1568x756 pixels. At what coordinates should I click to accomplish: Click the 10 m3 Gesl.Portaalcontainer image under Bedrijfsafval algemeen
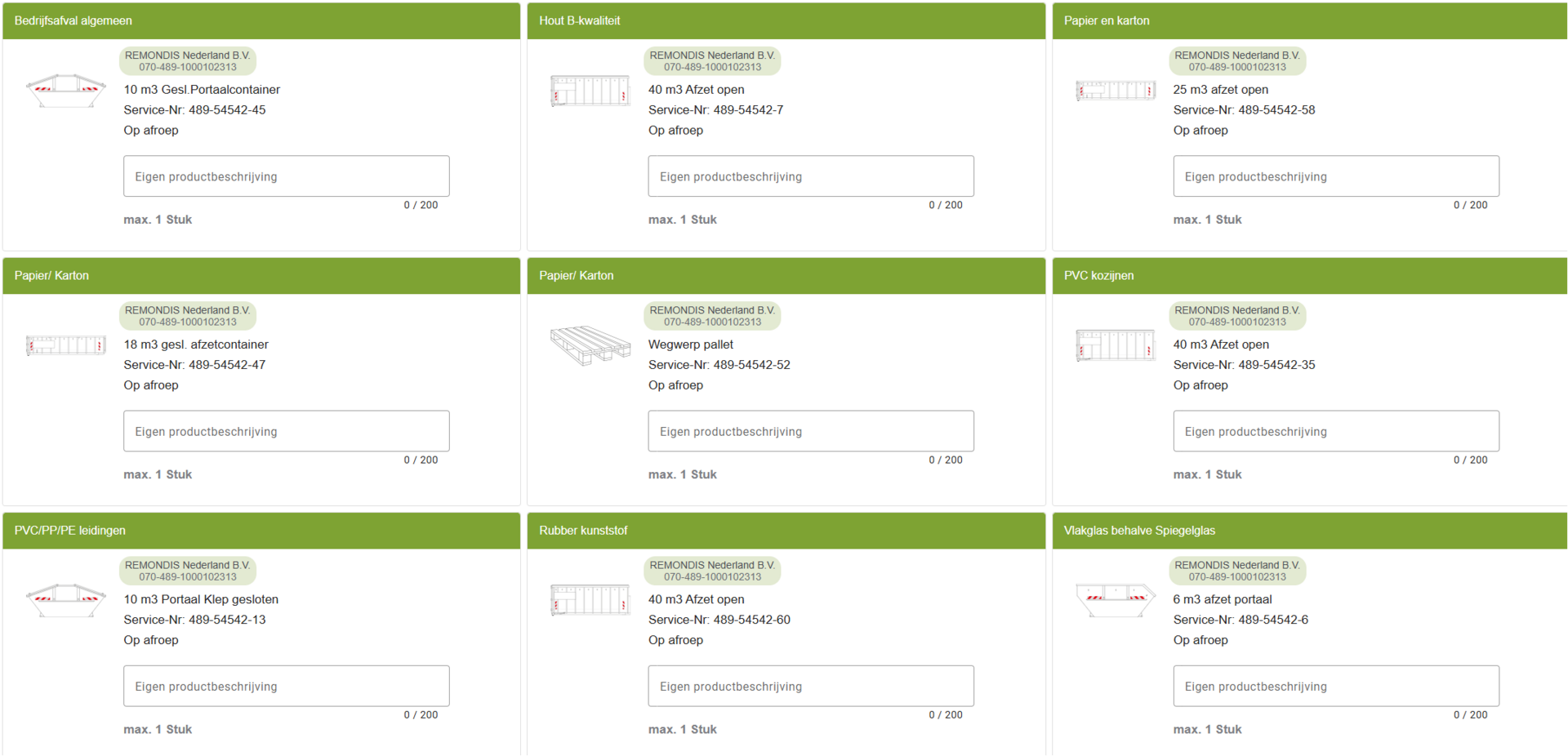(x=65, y=91)
